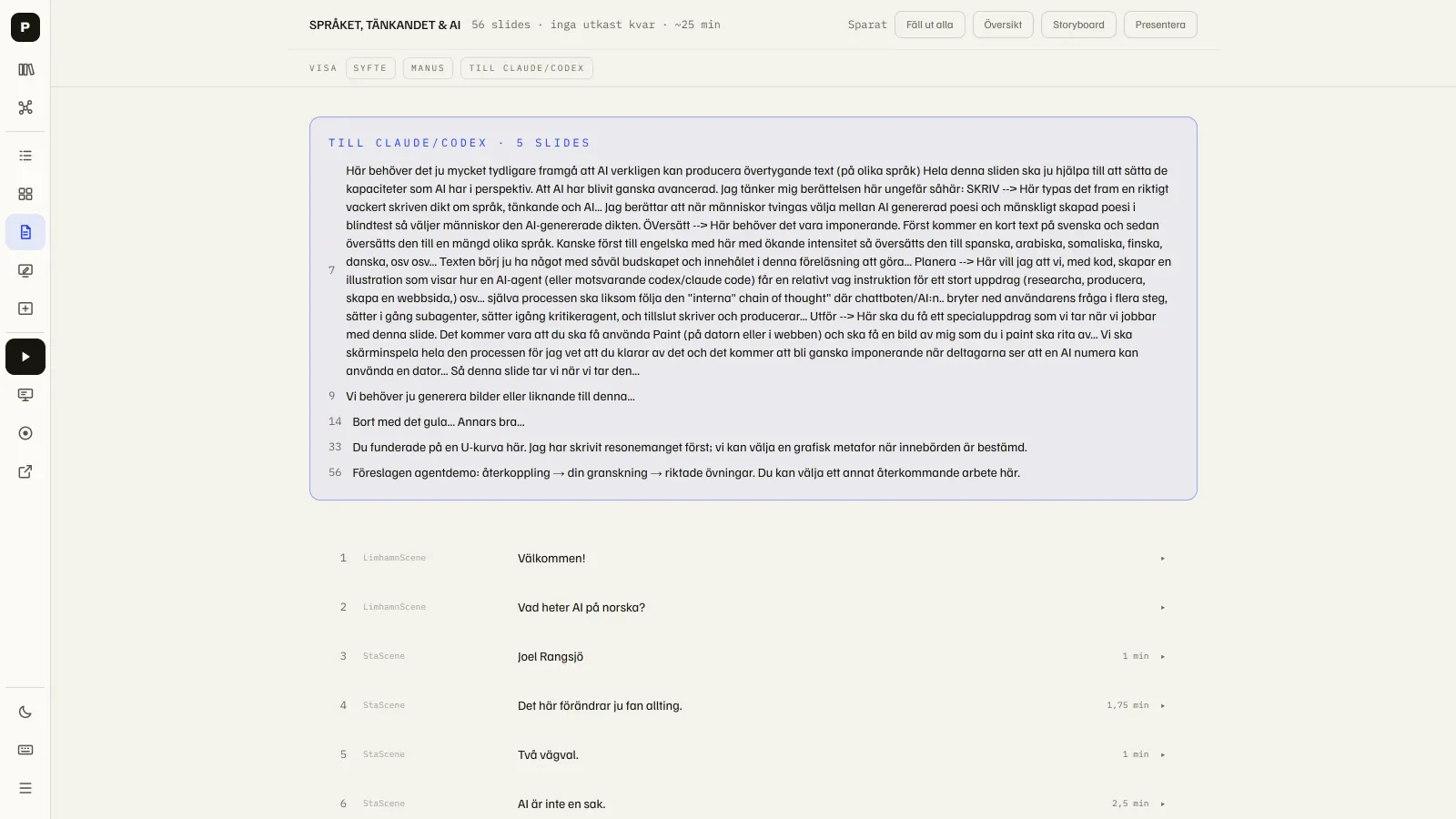Open the hamburger menu at sidebar bottom

coord(25,788)
